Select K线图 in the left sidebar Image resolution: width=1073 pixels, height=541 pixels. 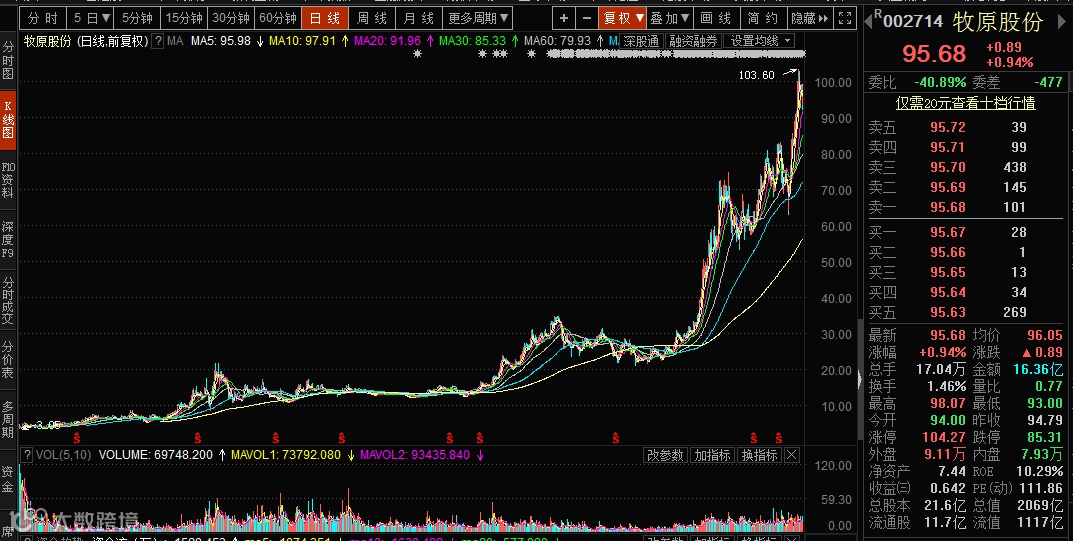pos(8,120)
